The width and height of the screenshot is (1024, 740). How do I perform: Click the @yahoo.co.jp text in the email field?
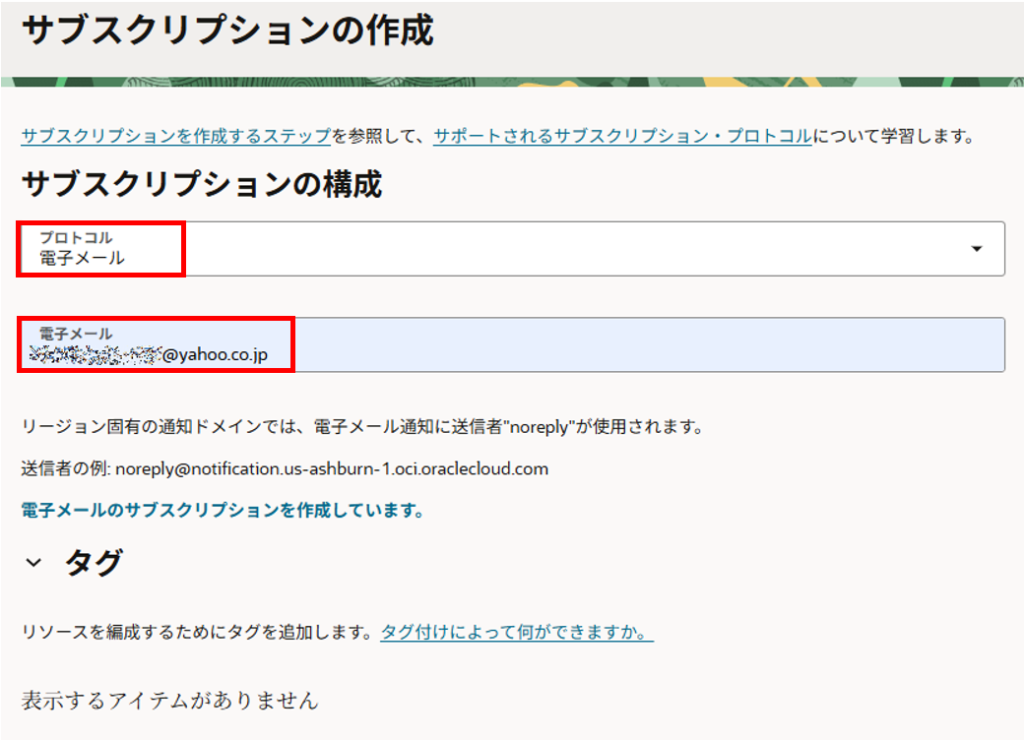pyautogui.click(x=215, y=354)
